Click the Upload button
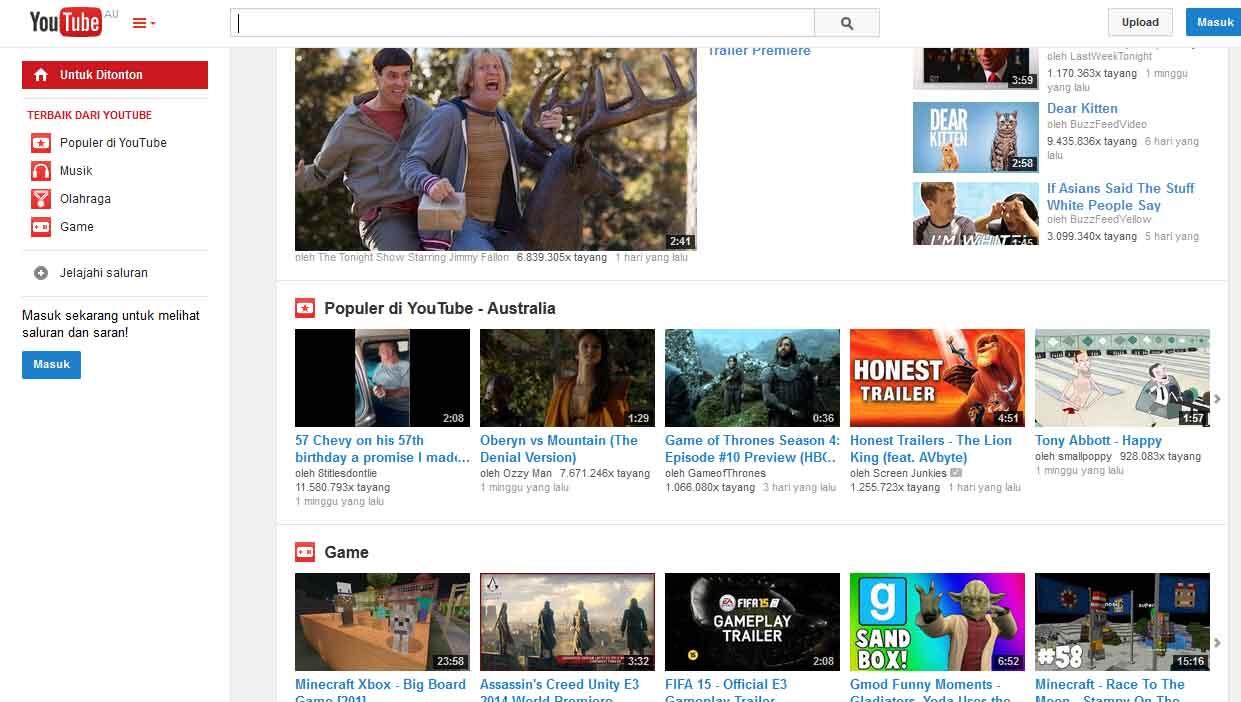The height and width of the screenshot is (702, 1241). point(1140,22)
